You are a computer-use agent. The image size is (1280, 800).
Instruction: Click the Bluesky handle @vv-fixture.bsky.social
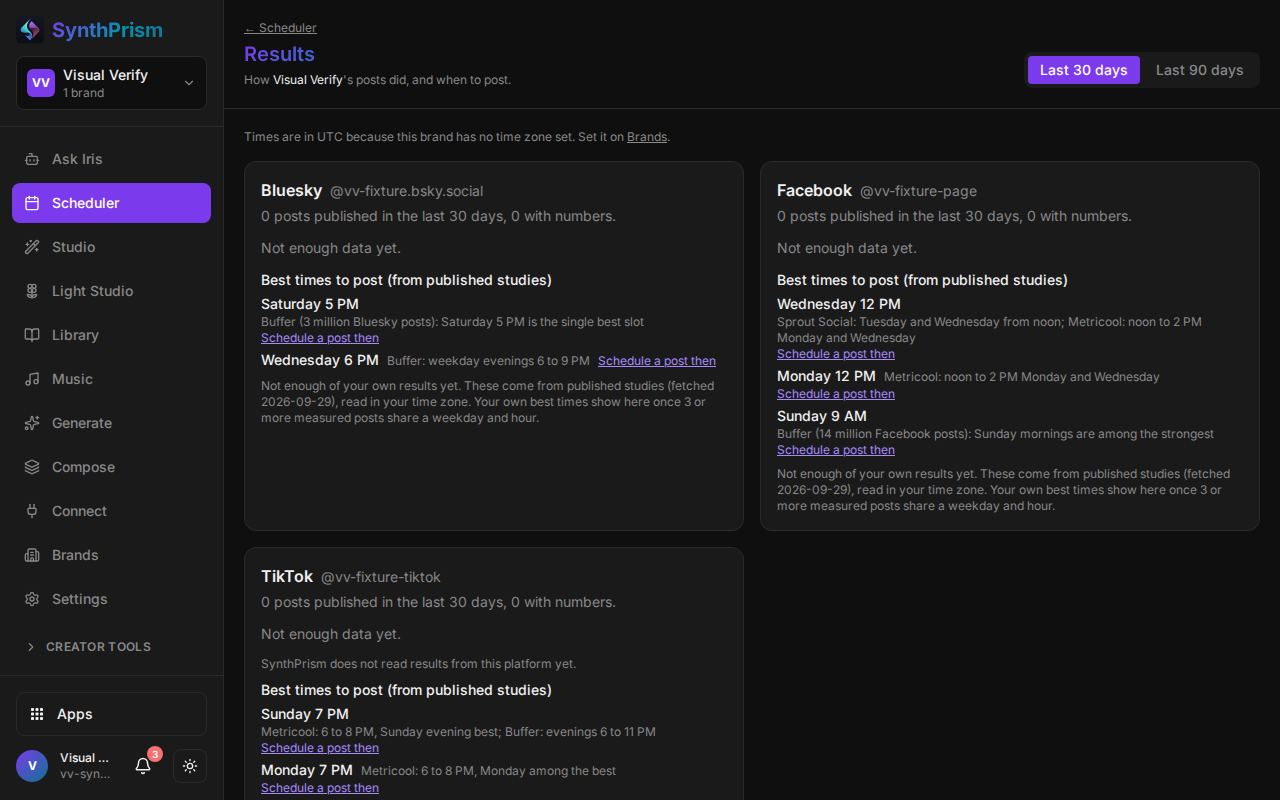tap(406, 191)
